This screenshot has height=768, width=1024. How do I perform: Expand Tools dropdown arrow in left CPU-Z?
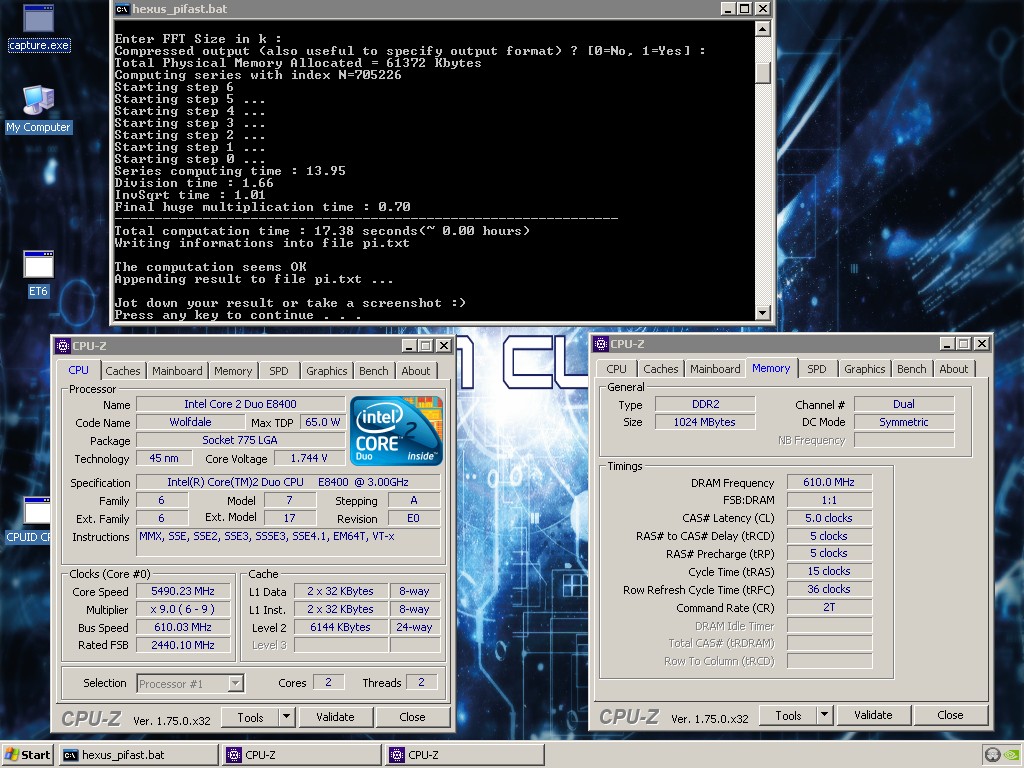click(x=287, y=717)
